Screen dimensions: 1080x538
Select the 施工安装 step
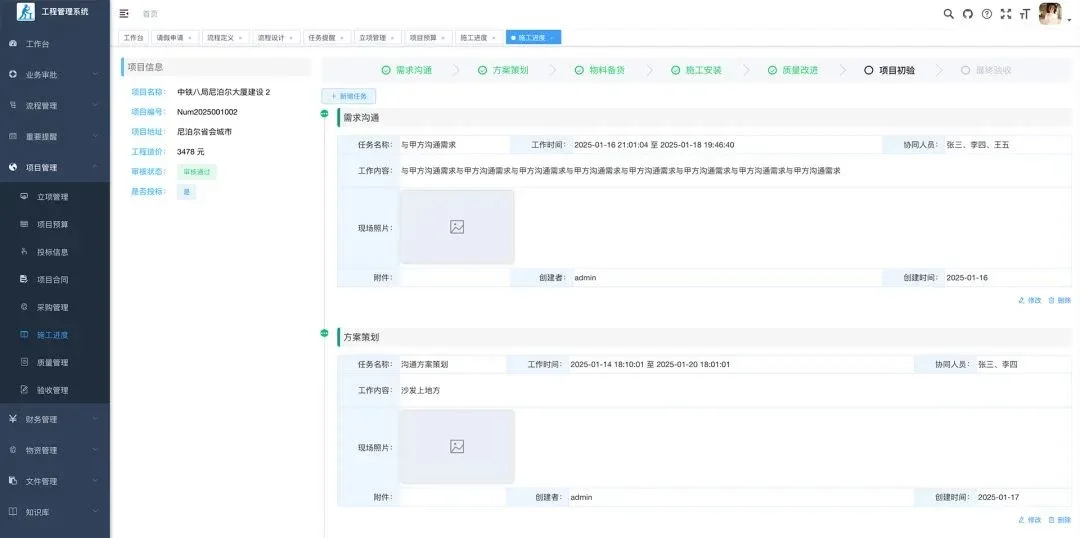coord(696,70)
